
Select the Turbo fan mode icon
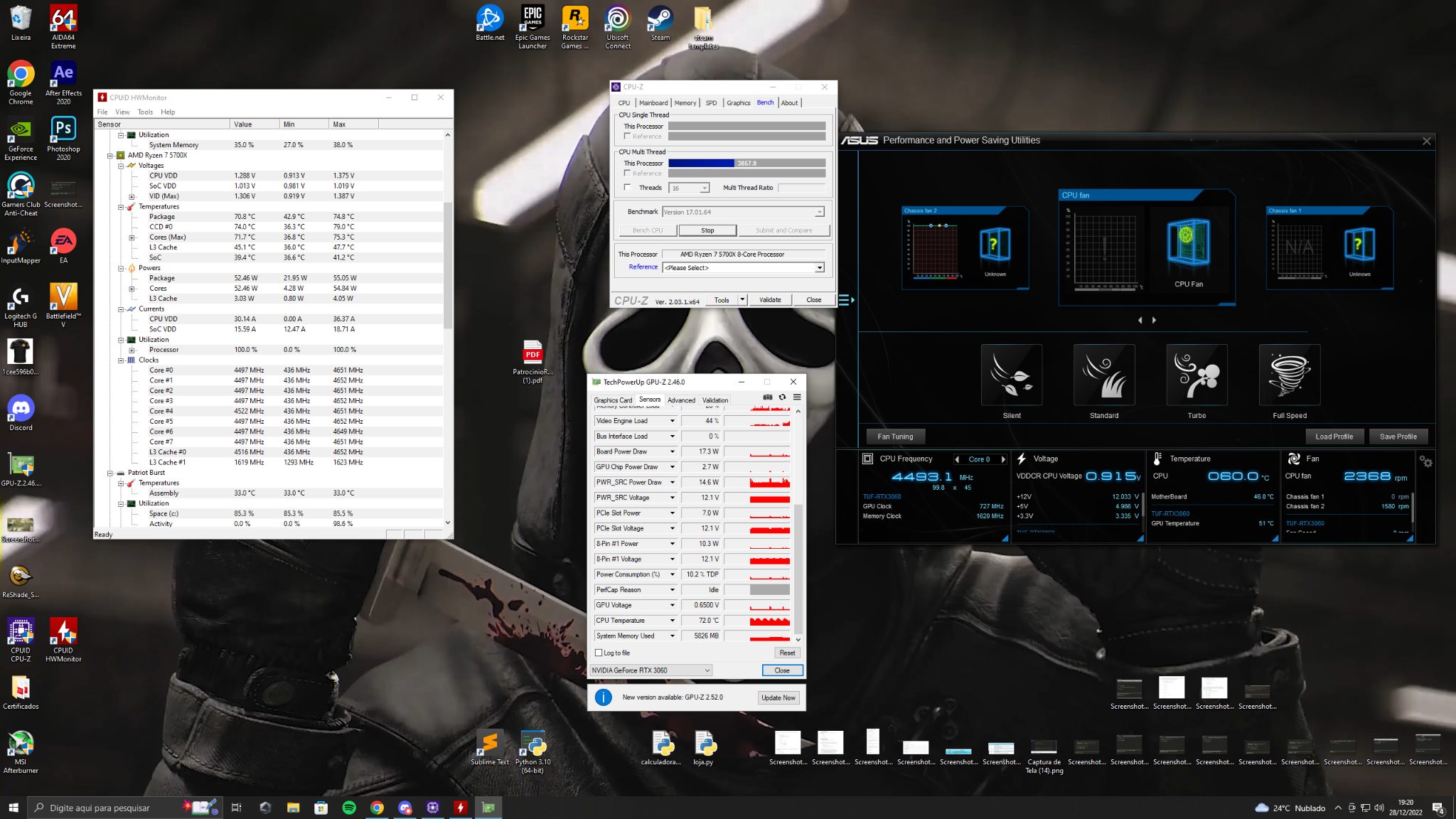click(x=1197, y=375)
